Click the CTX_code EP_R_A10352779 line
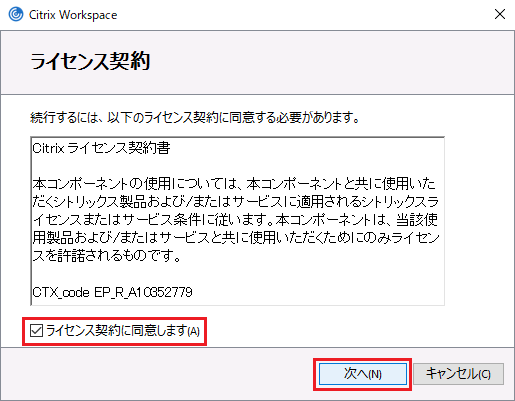Viewport: 515px width, 401px height. [112, 292]
